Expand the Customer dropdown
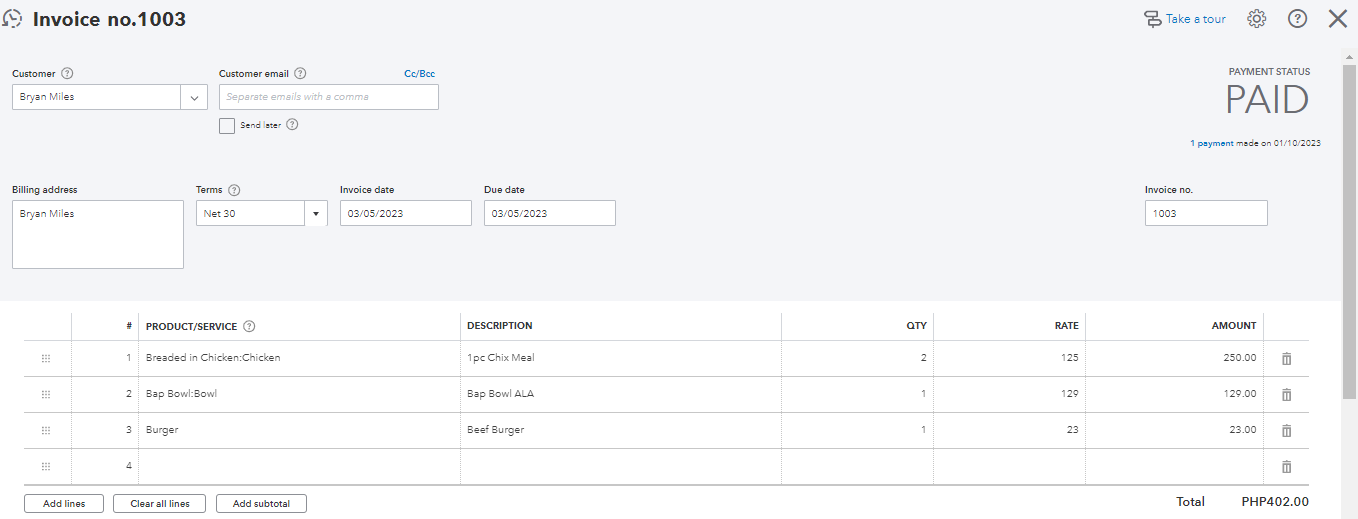 click(194, 97)
